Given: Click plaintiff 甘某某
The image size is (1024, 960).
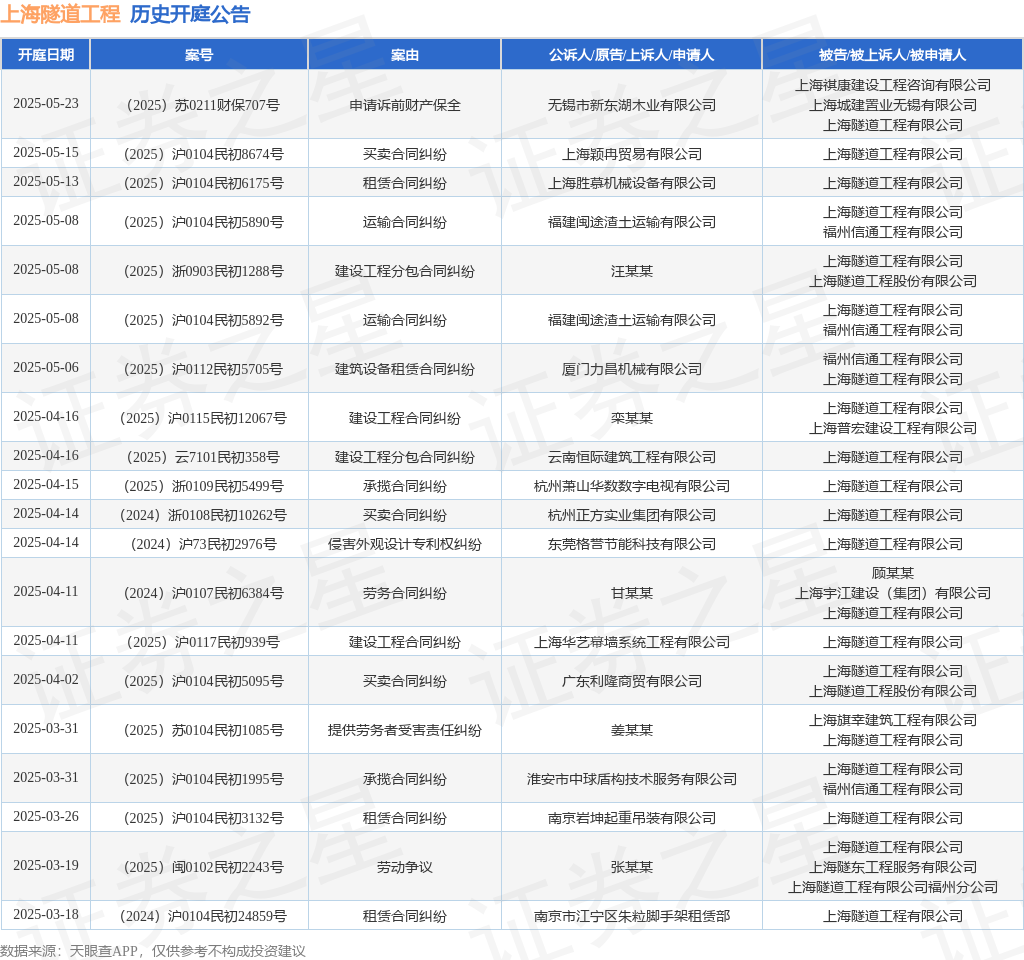Looking at the screenshot, I should pos(632,593).
